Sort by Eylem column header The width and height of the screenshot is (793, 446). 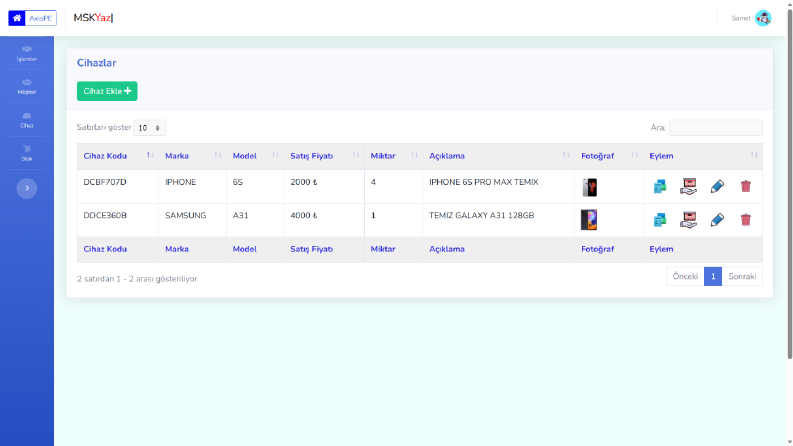pos(702,156)
